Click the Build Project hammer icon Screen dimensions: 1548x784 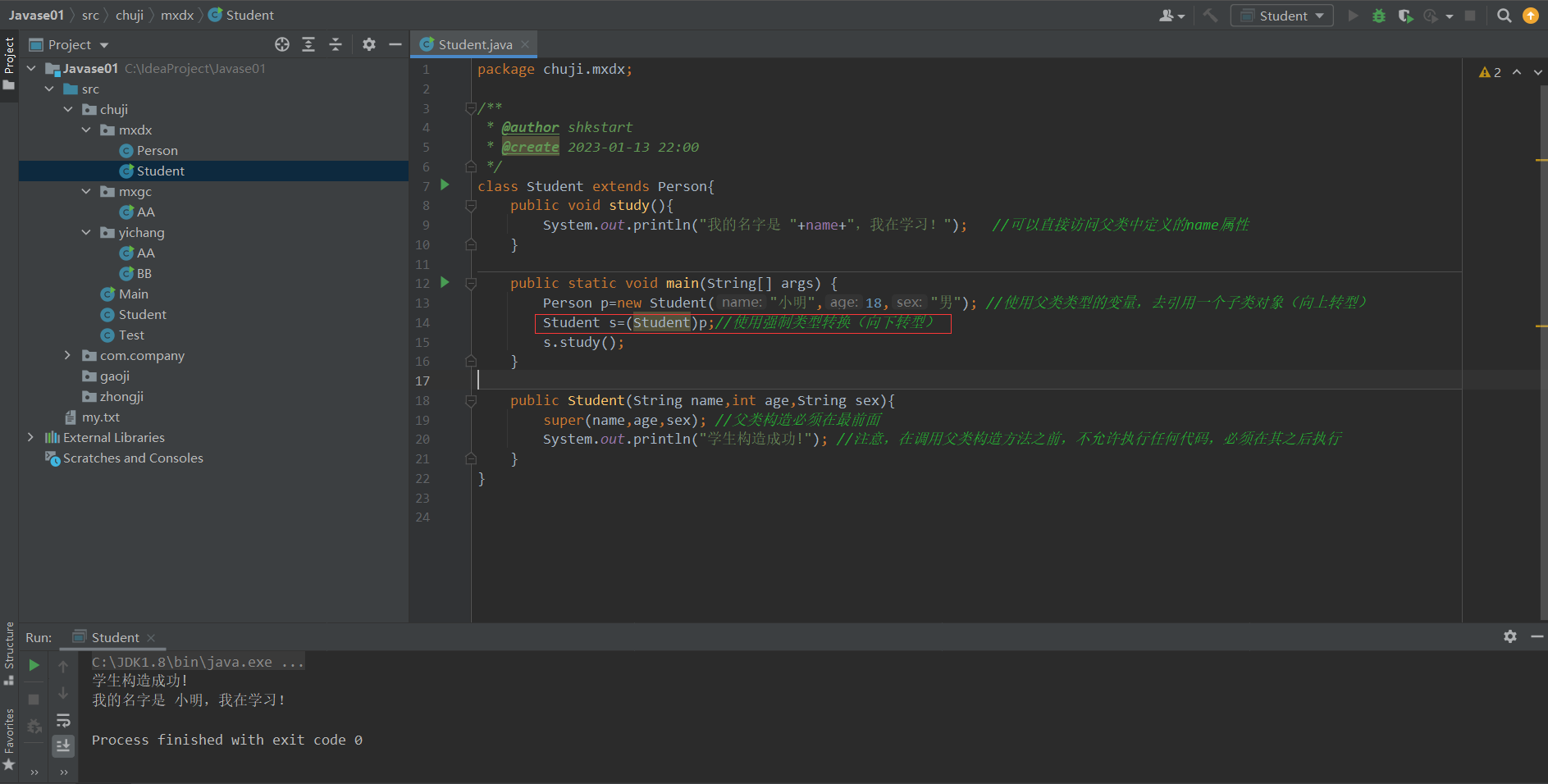pos(1210,16)
